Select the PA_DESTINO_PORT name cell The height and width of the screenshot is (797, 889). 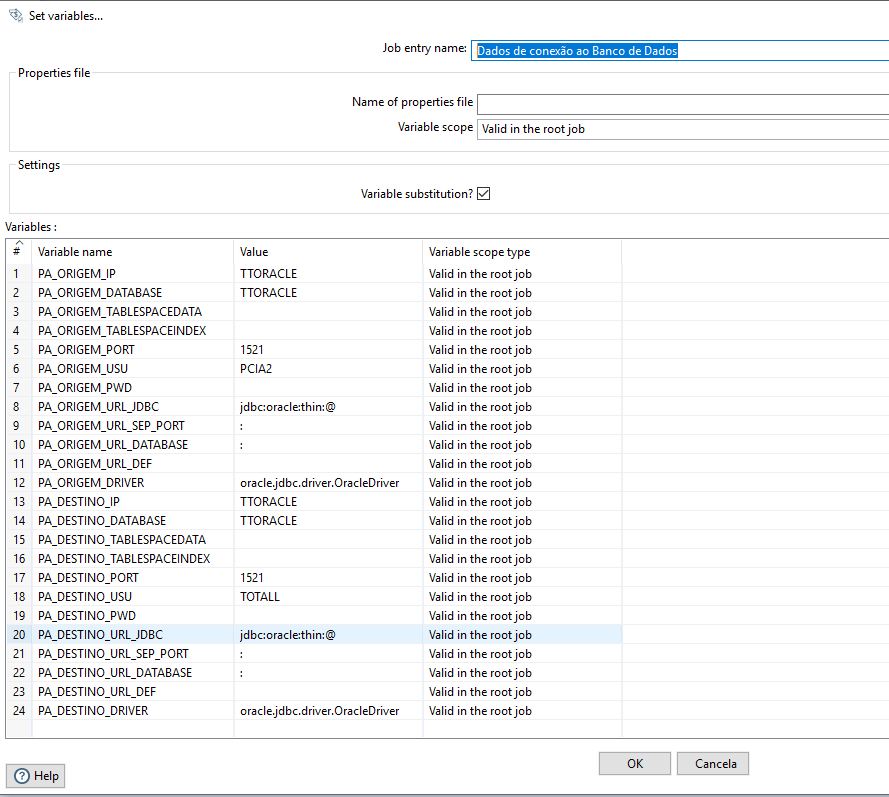[x=133, y=578]
